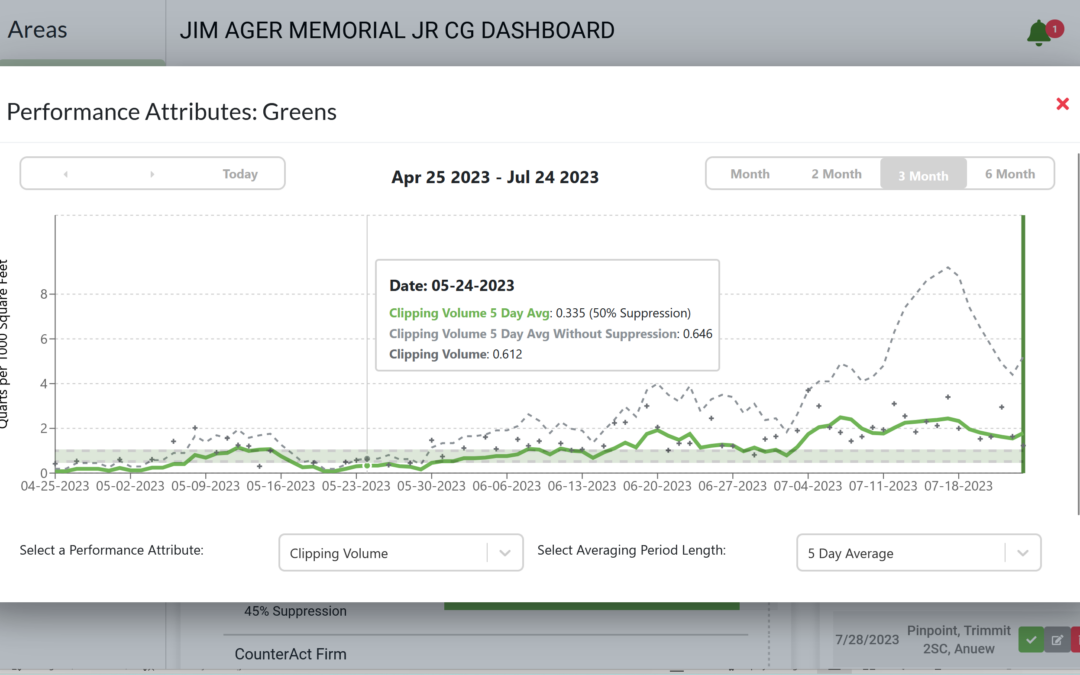Click the 07-18-2023 axis date label
This screenshot has height=675, width=1080.
(958, 486)
